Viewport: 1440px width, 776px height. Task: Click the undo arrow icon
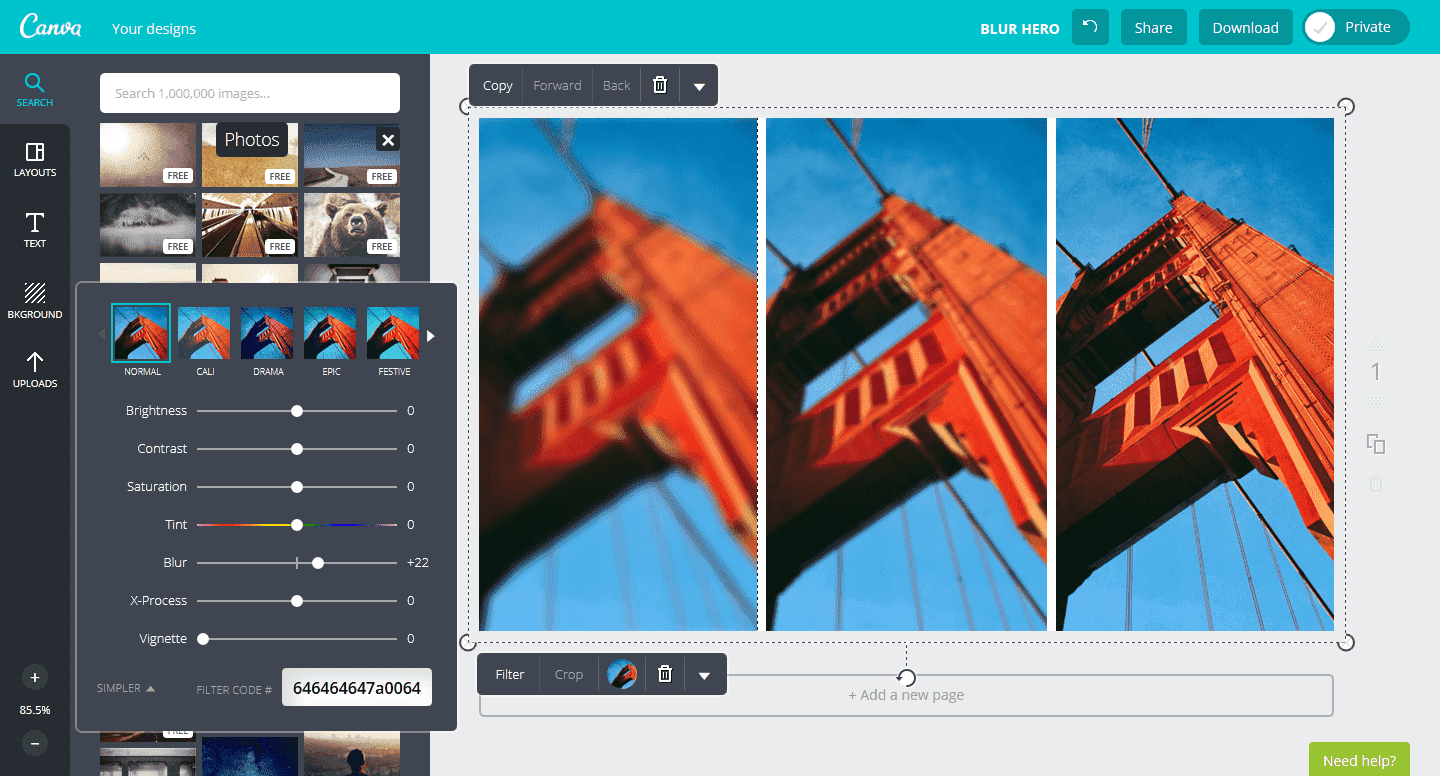(x=1090, y=27)
